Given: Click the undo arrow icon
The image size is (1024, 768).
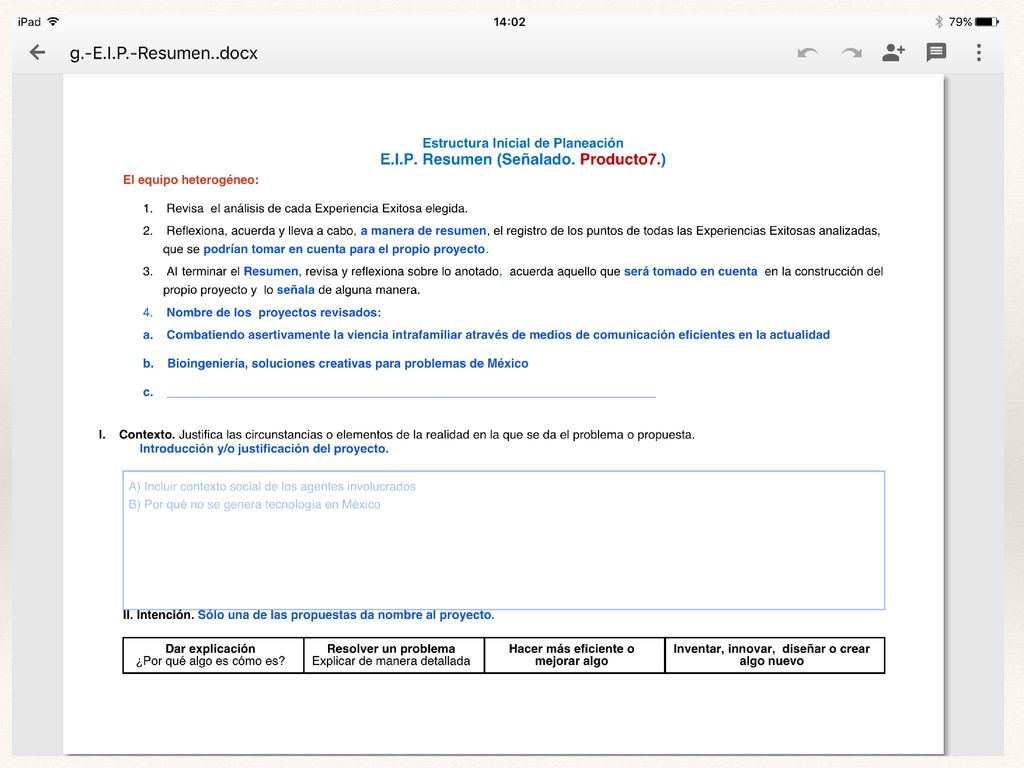Looking at the screenshot, I should (x=808, y=53).
